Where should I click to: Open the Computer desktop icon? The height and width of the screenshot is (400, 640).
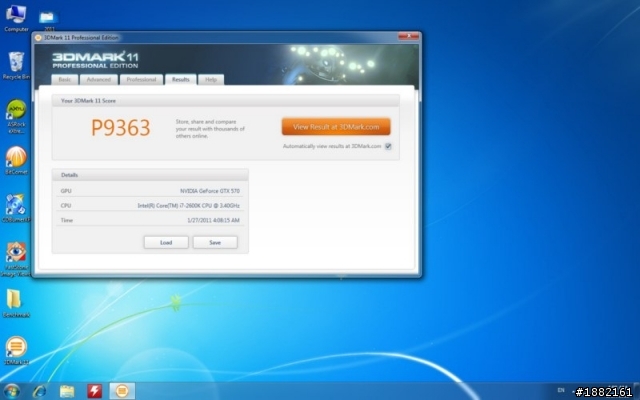[x=16, y=18]
